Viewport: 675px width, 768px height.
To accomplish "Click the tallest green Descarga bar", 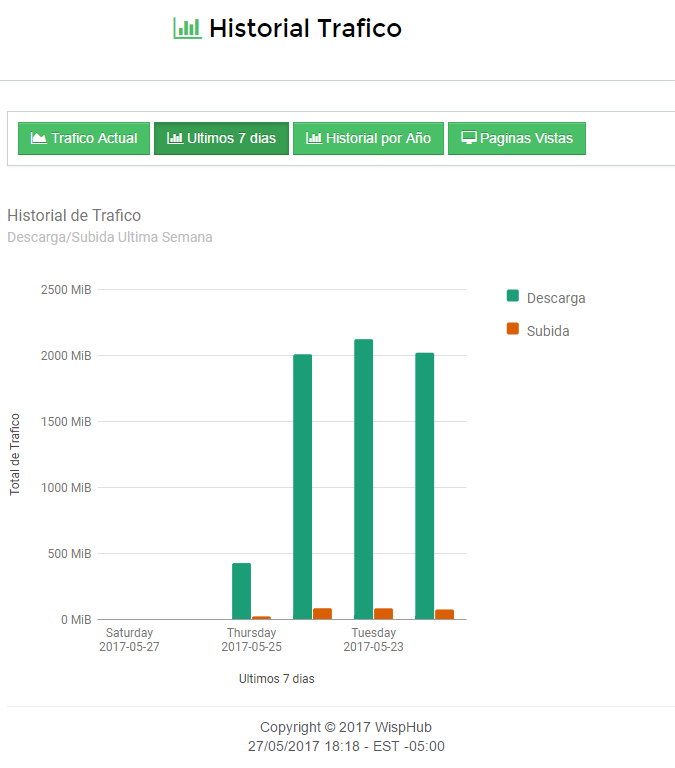I will [x=363, y=480].
